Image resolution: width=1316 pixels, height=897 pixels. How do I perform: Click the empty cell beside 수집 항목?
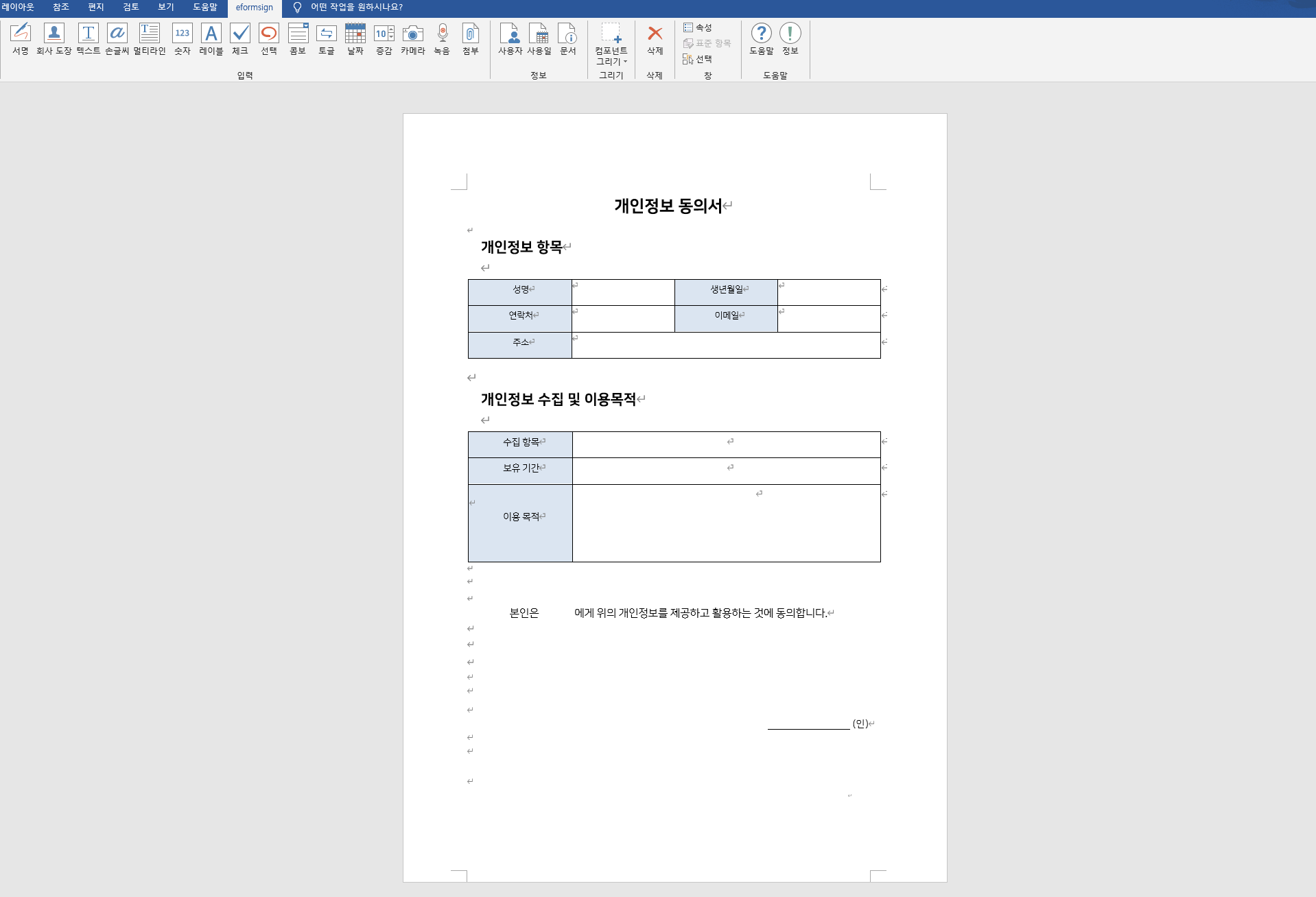point(727,444)
